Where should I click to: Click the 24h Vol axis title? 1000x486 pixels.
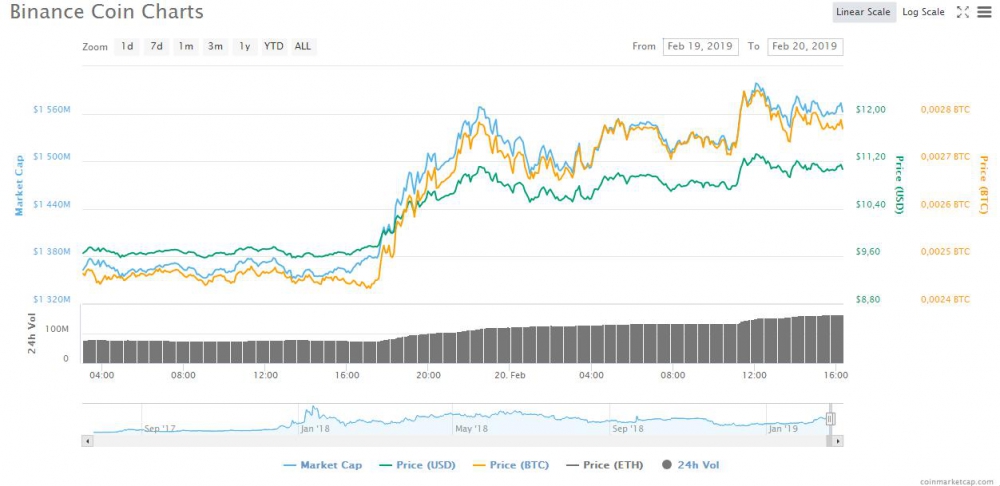tap(31, 334)
